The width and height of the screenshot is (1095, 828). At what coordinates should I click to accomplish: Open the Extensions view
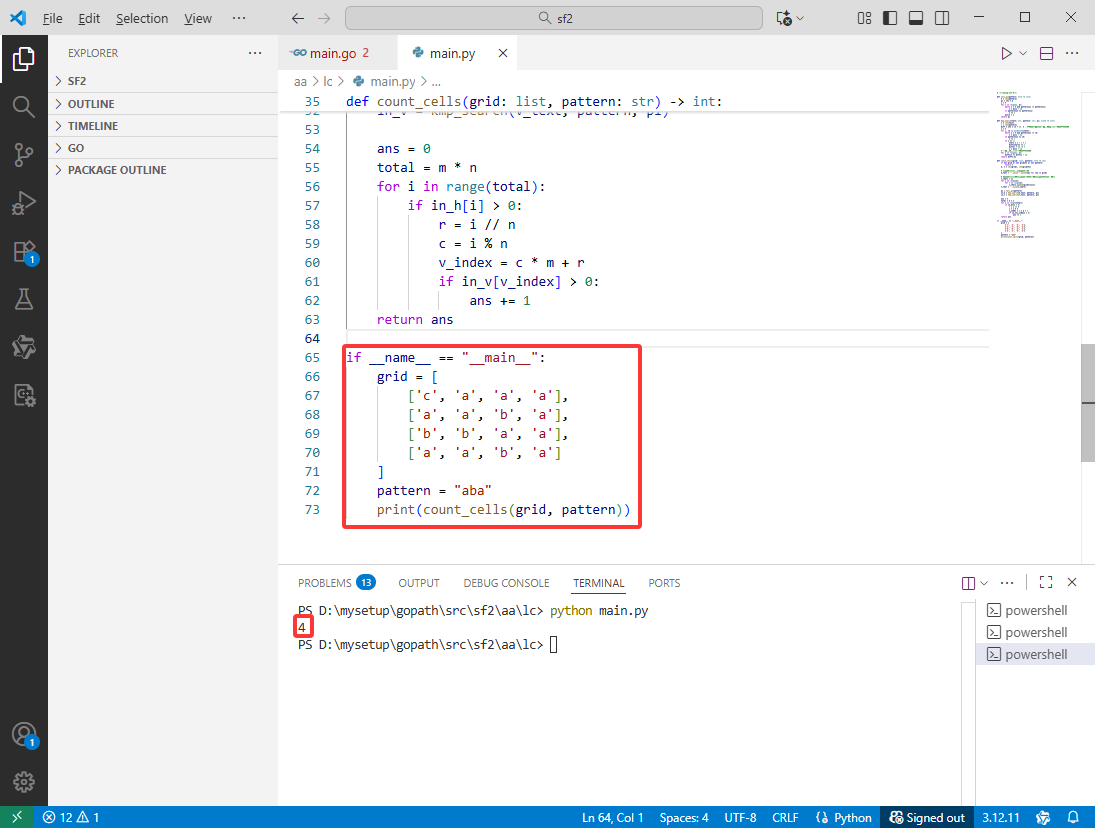(x=24, y=251)
